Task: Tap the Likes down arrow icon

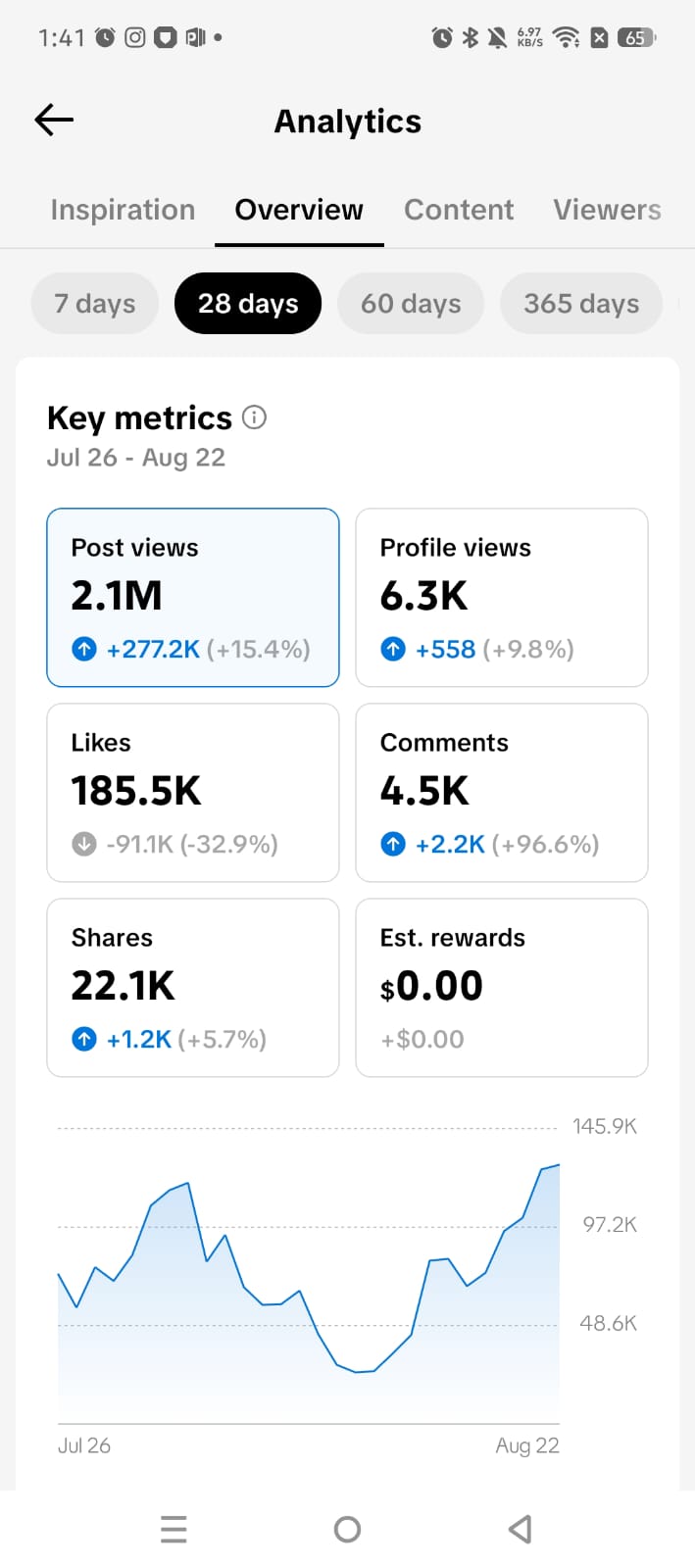Action: coord(84,844)
